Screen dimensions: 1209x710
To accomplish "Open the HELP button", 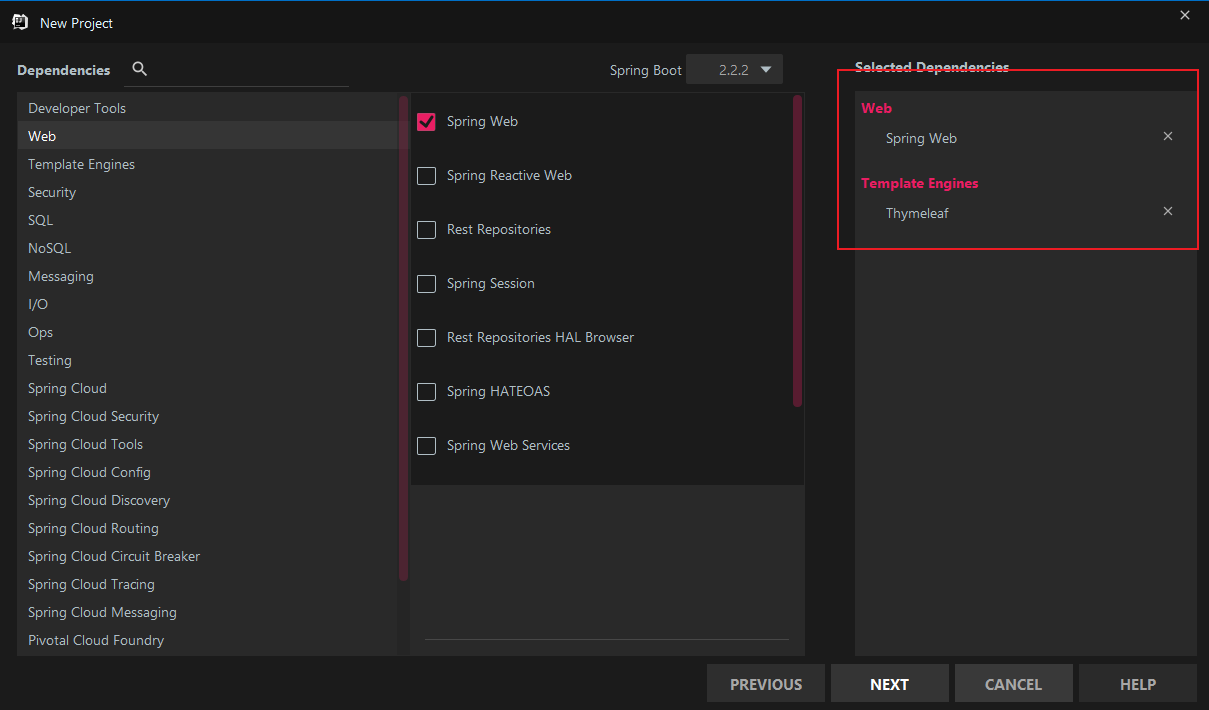I will (1137, 684).
